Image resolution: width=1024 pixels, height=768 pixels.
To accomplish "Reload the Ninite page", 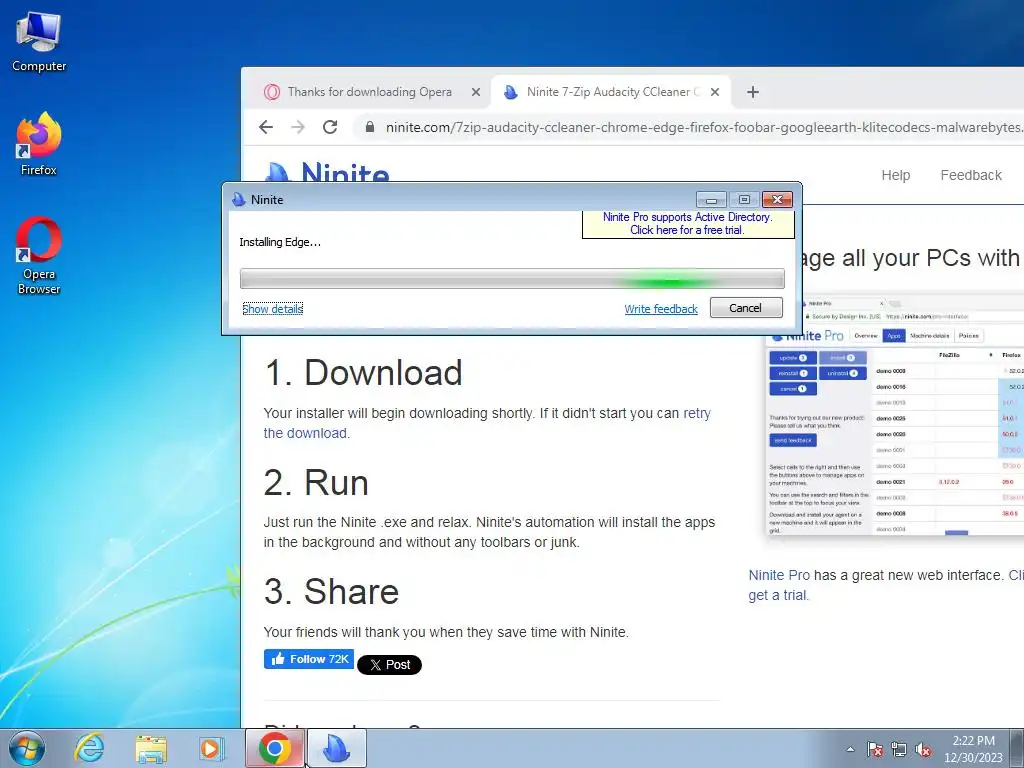I will point(330,127).
